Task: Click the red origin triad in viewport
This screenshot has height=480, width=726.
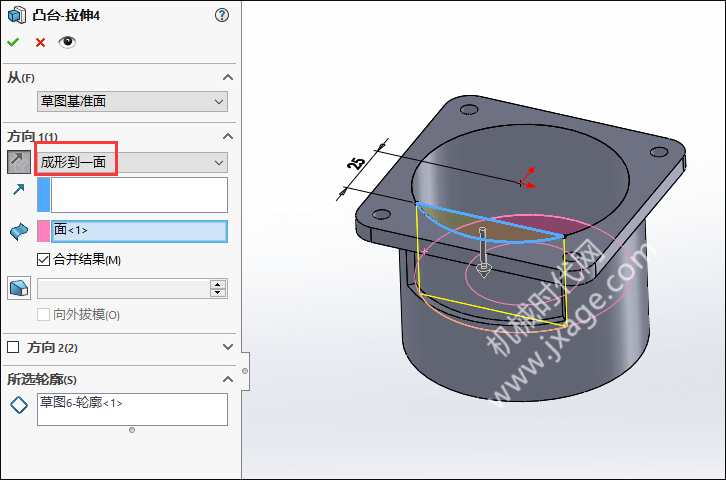Action: click(x=527, y=179)
